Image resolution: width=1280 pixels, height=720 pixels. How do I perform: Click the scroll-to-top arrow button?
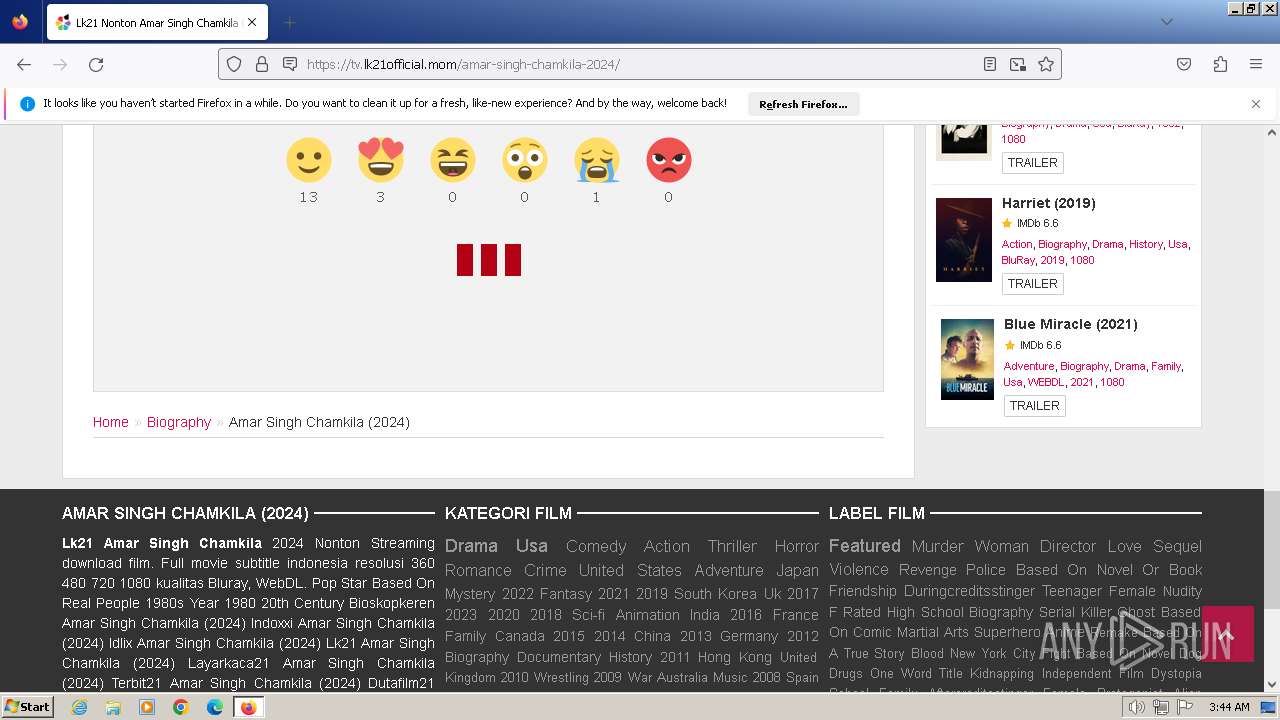pos(1227,634)
